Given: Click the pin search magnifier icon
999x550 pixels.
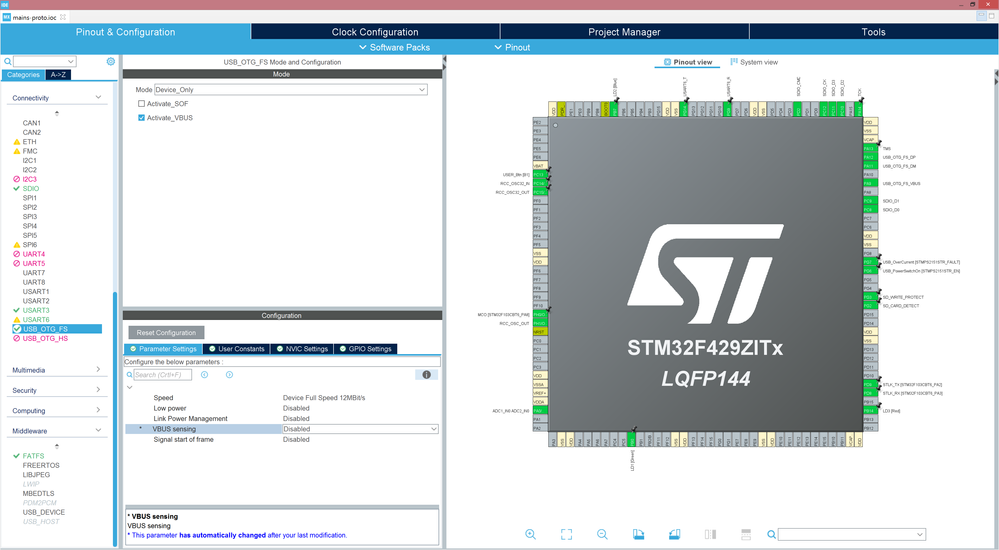Looking at the screenshot, I should coord(771,534).
